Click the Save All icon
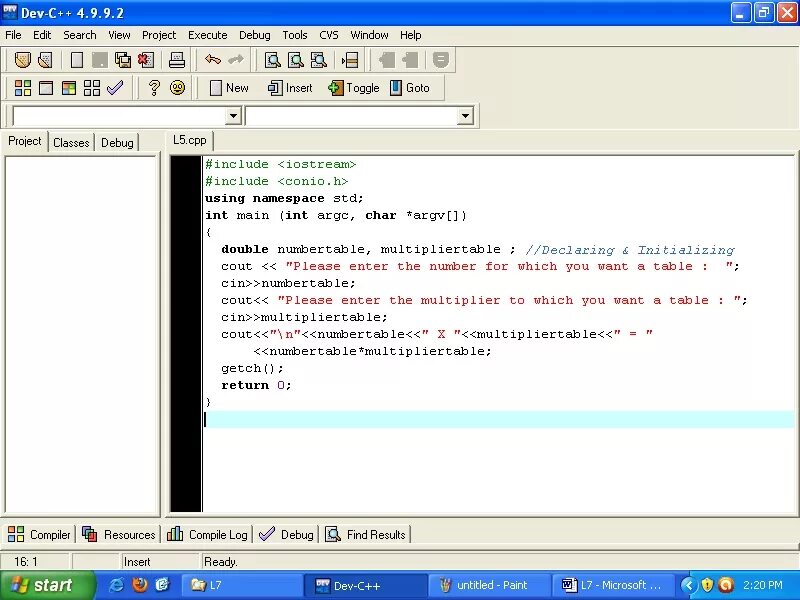 pyautogui.click(x=122, y=60)
